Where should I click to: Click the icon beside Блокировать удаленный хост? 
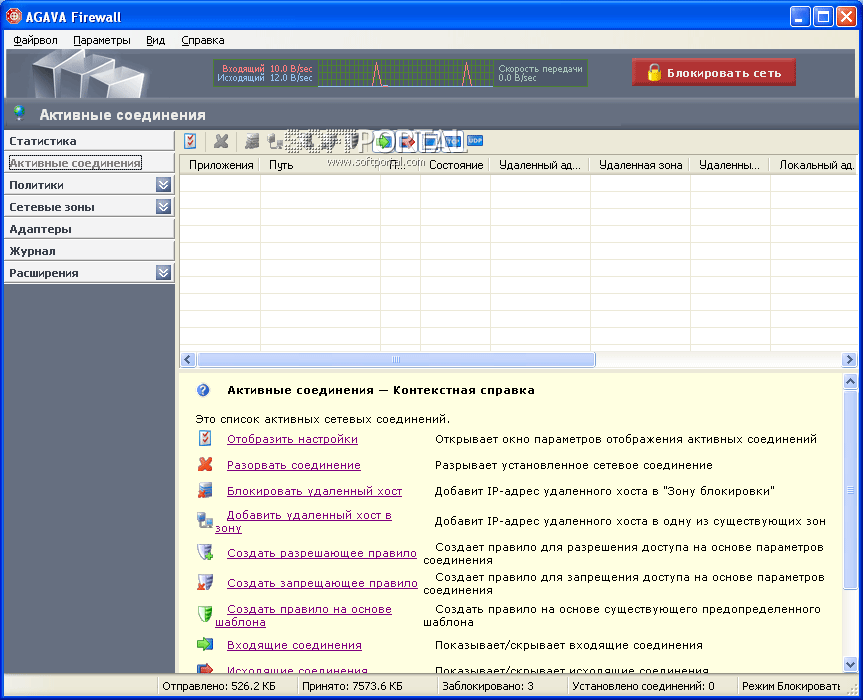tap(205, 490)
